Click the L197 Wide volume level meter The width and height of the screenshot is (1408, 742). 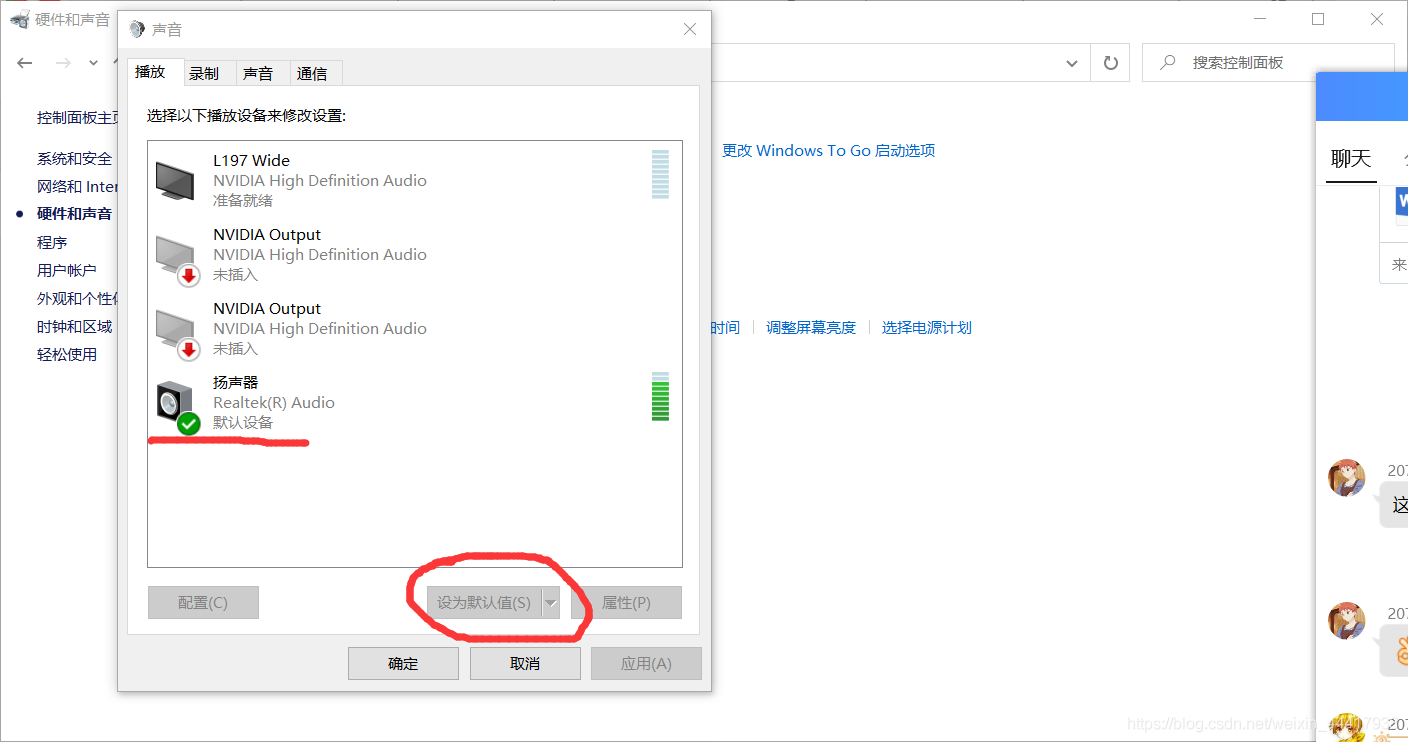[x=660, y=175]
